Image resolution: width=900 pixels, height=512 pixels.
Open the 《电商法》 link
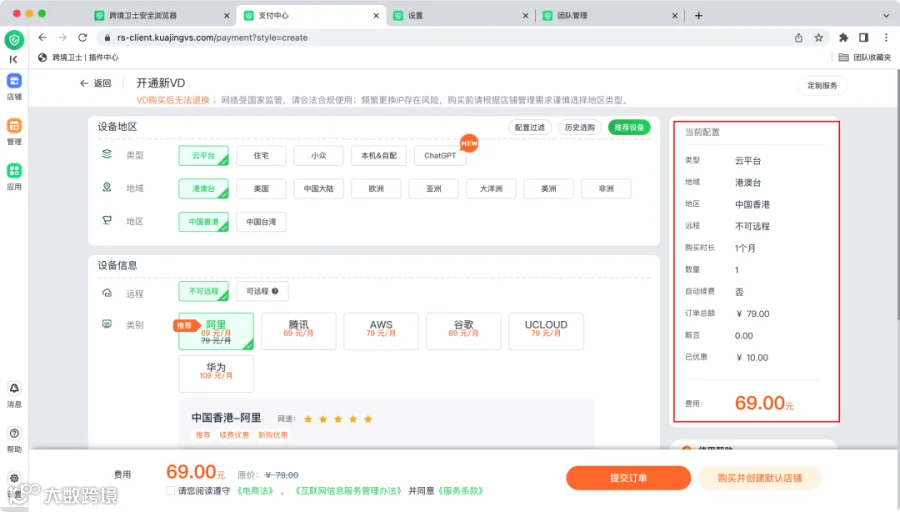255,491
